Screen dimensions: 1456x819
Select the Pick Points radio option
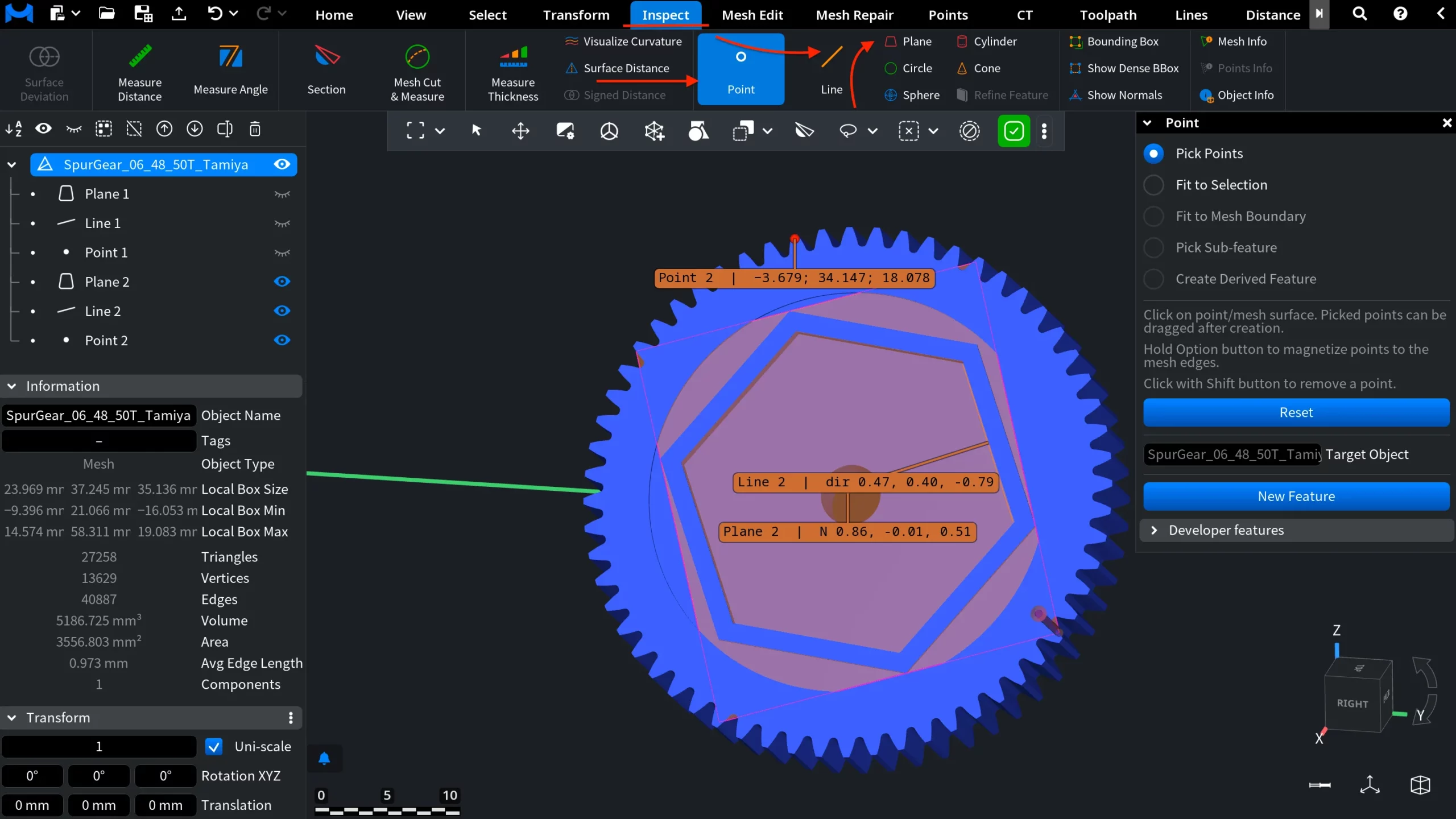pos(1155,153)
